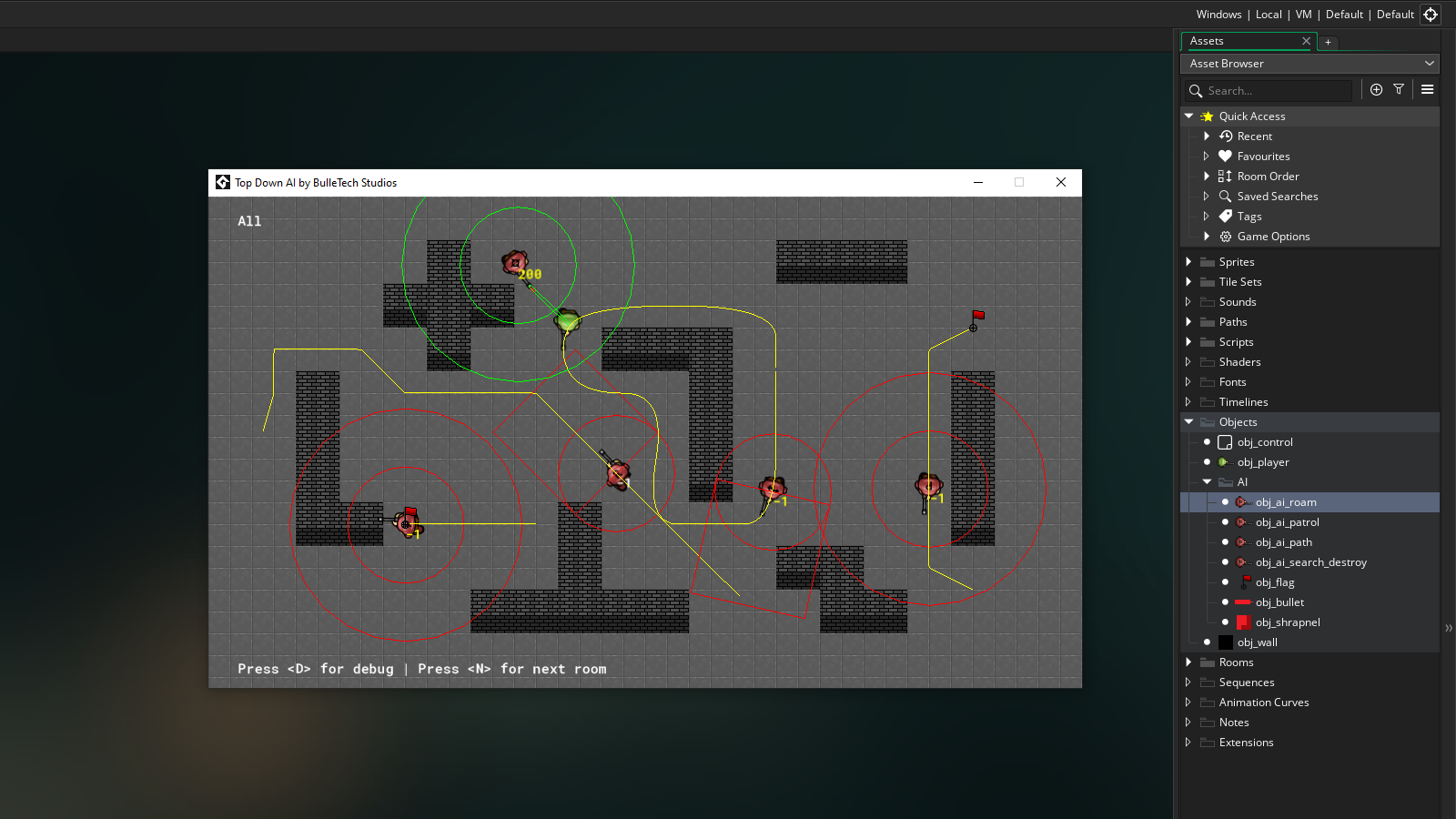Image resolution: width=1456 pixels, height=819 pixels.
Task: Click the obj_player sprite icon
Action: [1225, 462]
